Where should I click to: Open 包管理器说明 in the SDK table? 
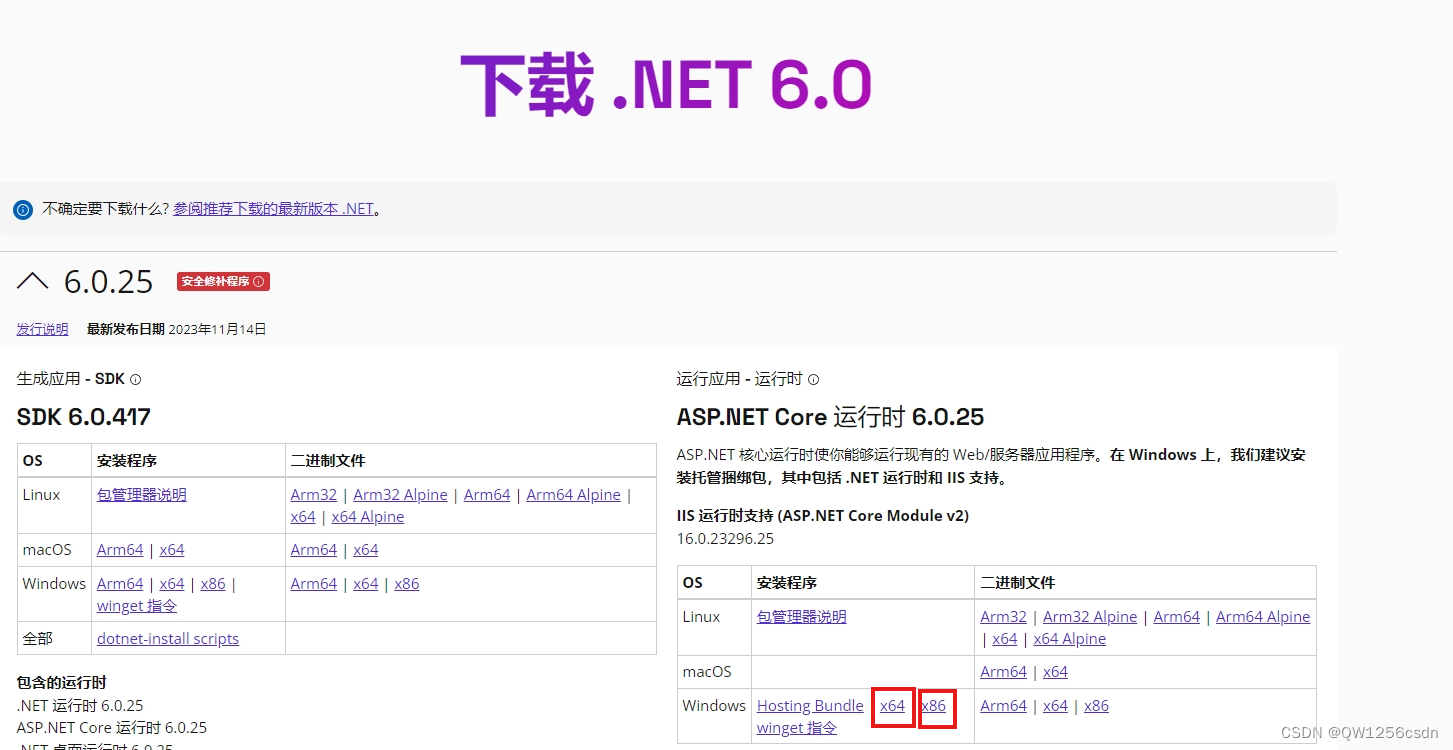point(141,494)
